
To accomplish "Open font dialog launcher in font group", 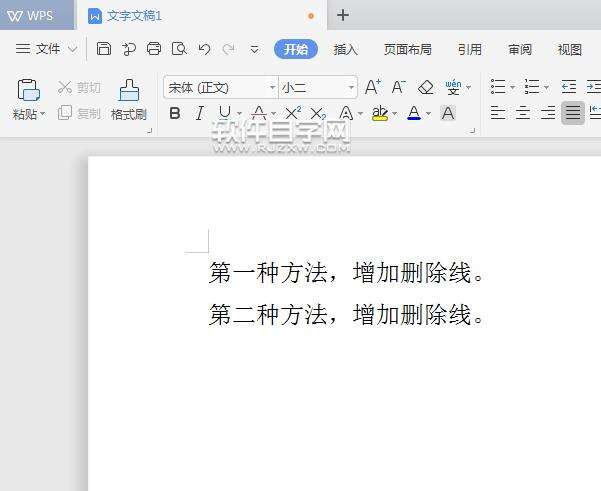I will click(x=473, y=131).
